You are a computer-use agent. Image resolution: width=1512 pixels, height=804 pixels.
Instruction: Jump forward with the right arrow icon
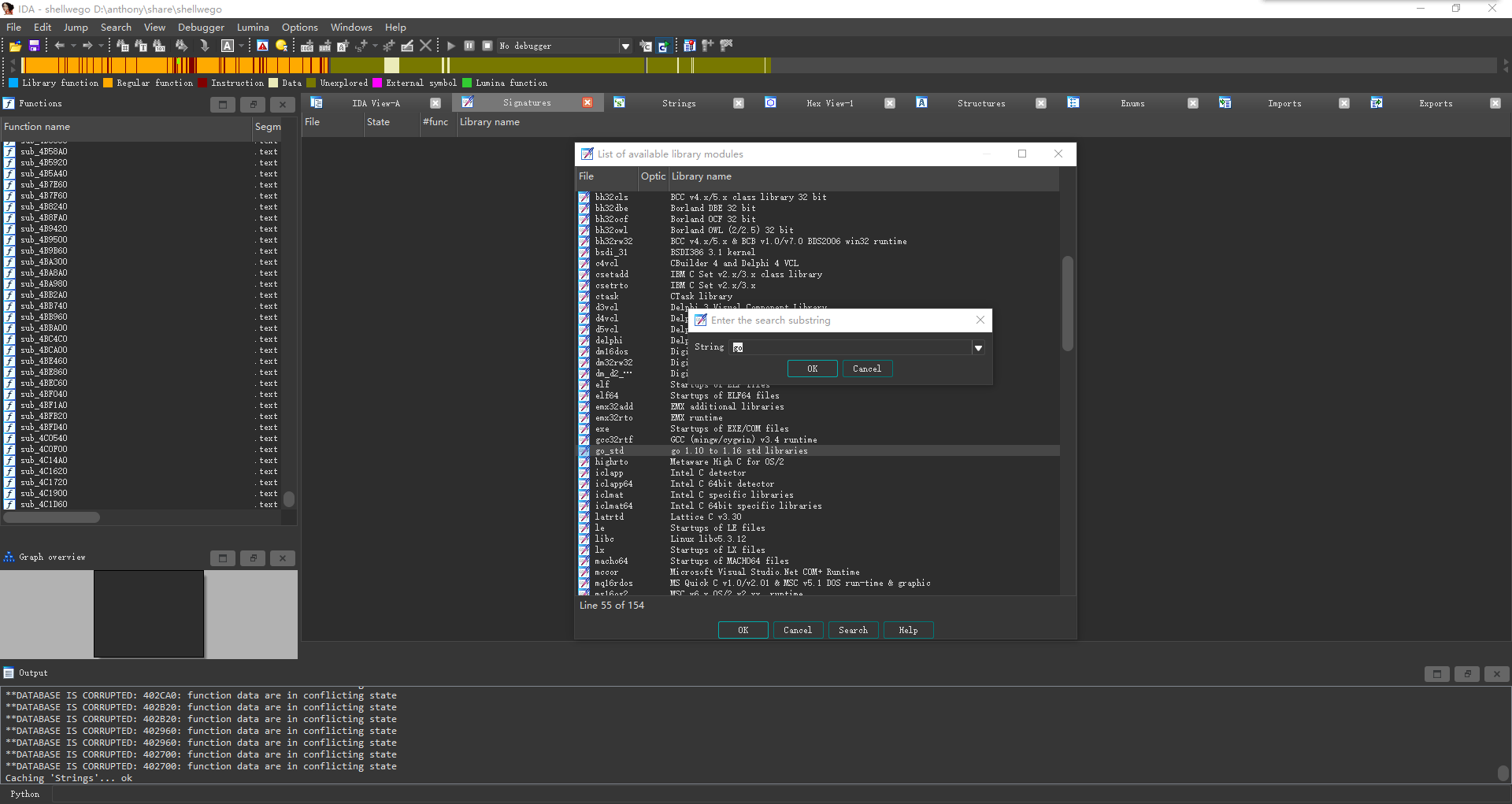(x=87, y=46)
